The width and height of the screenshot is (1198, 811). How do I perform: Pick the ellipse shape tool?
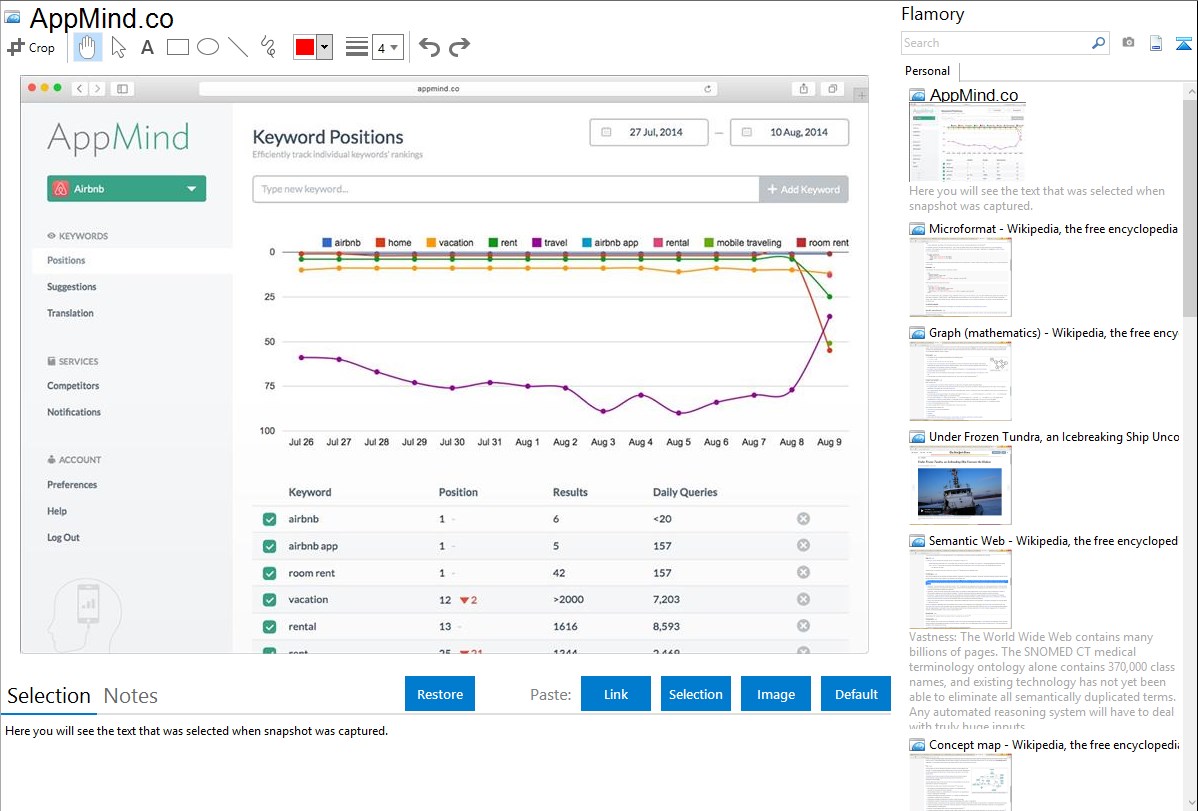208,47
